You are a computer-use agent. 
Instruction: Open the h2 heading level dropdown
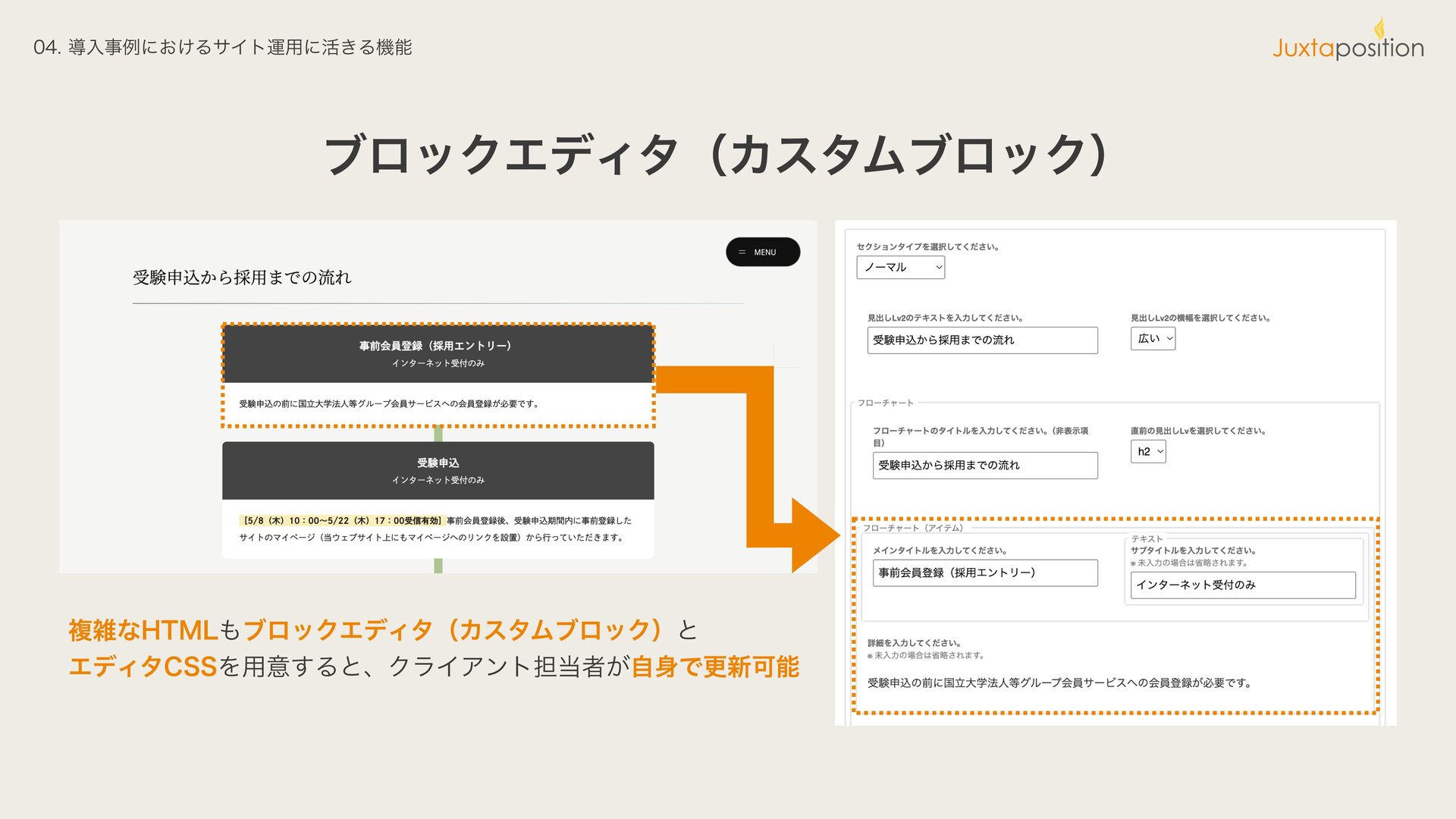[x=1148, y=451]
